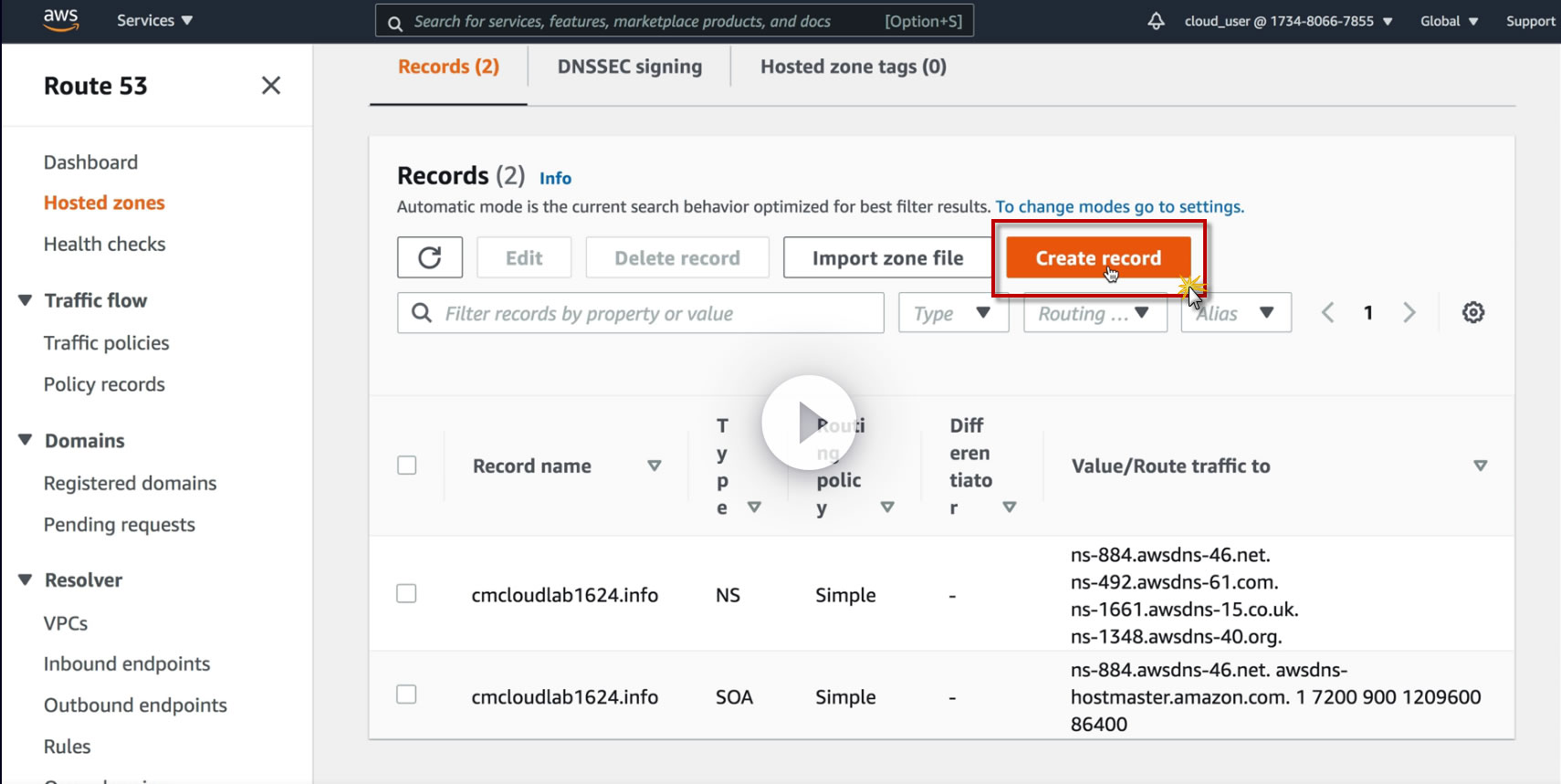
Task: Refresh the records list
Action: pyautogui.click(x=430, y=257)
